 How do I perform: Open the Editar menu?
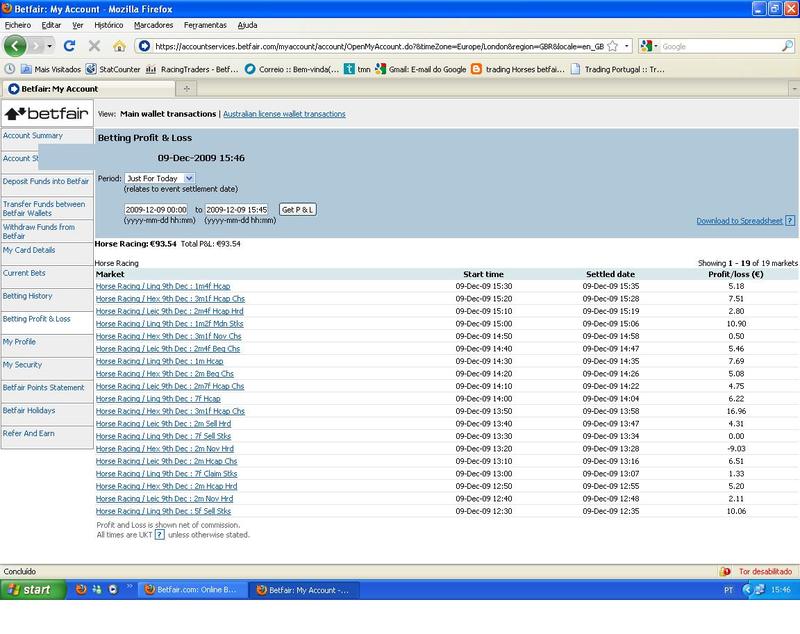pos(51,25)
